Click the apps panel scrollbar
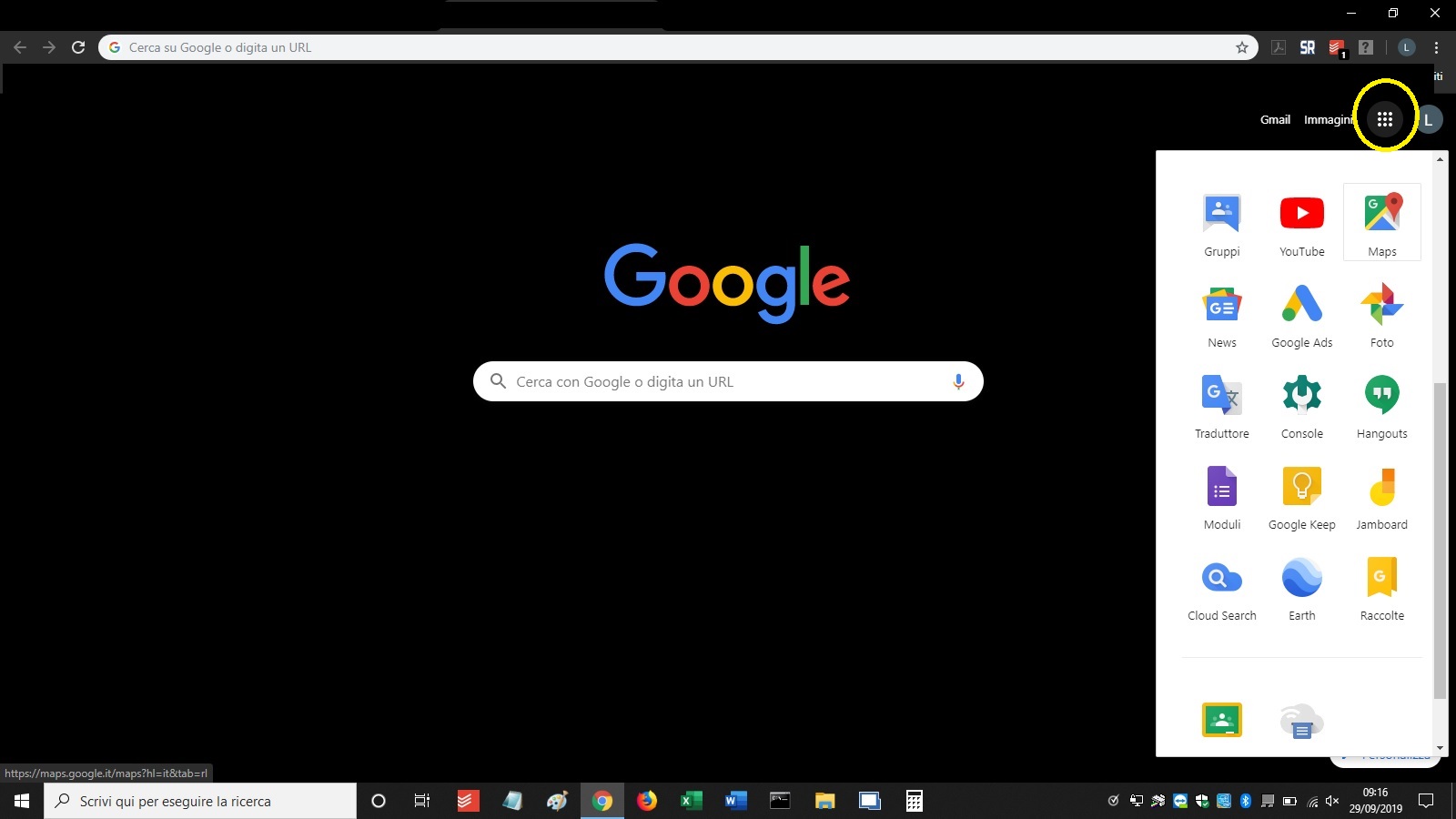1456x819 pixels. pos(1440,541)
